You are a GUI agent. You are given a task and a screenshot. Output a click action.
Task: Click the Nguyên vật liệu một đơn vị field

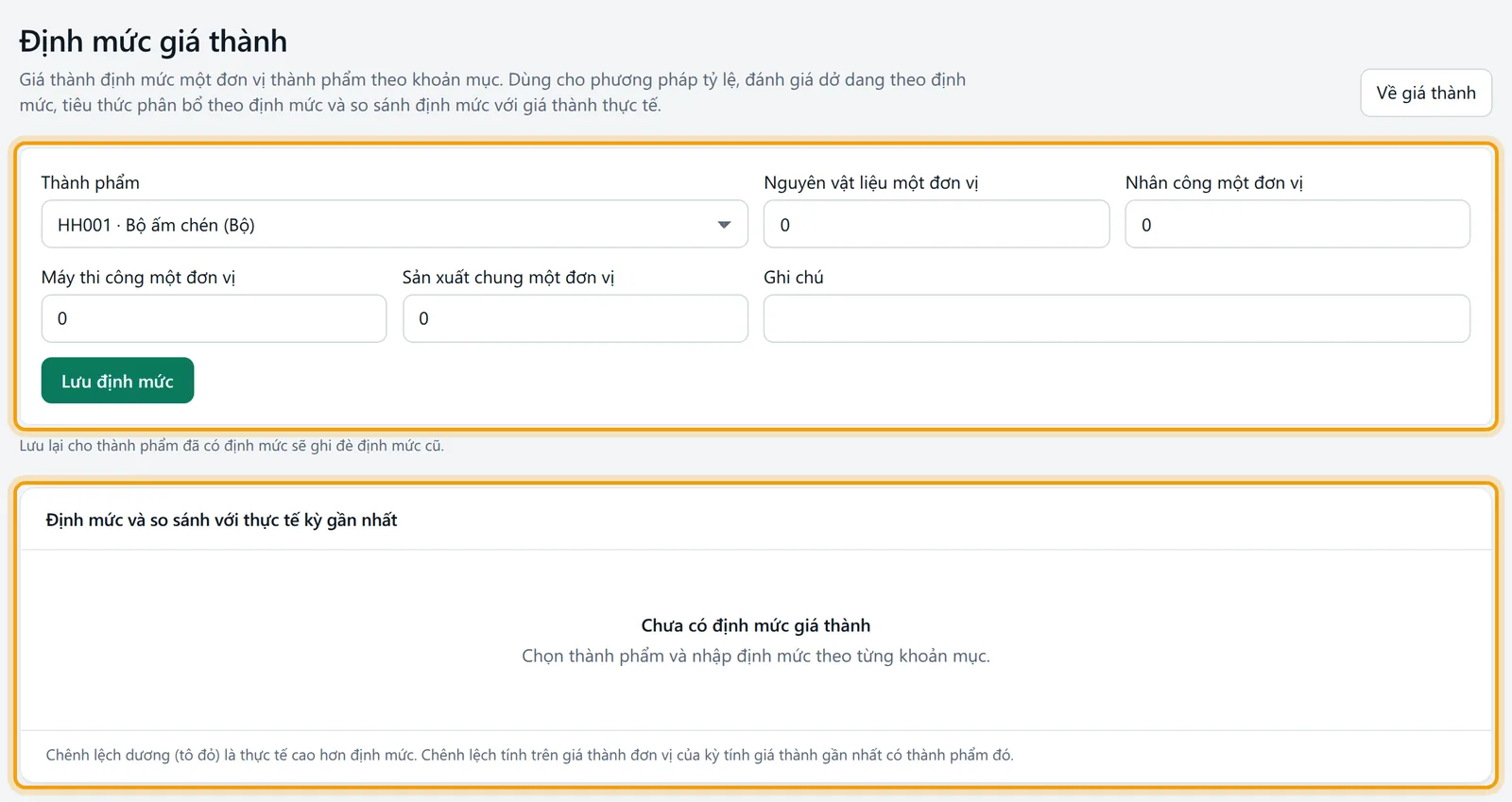936,224
